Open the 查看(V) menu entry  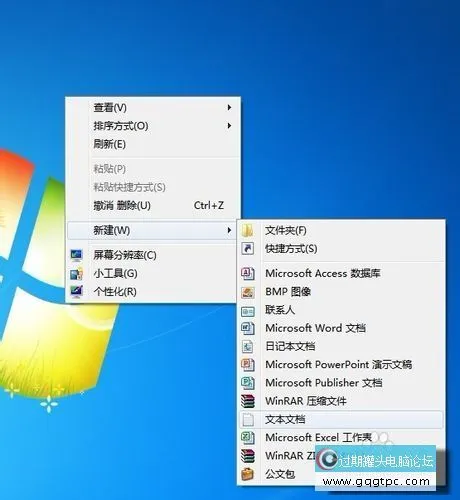[x=154, y=107]
